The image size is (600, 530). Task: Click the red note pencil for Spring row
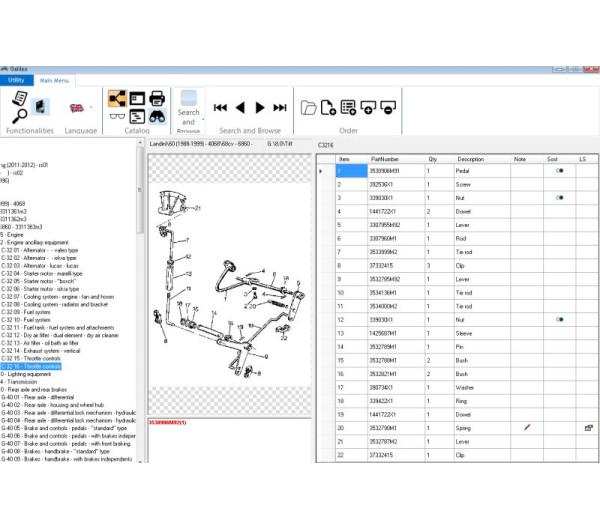point(527,428)
